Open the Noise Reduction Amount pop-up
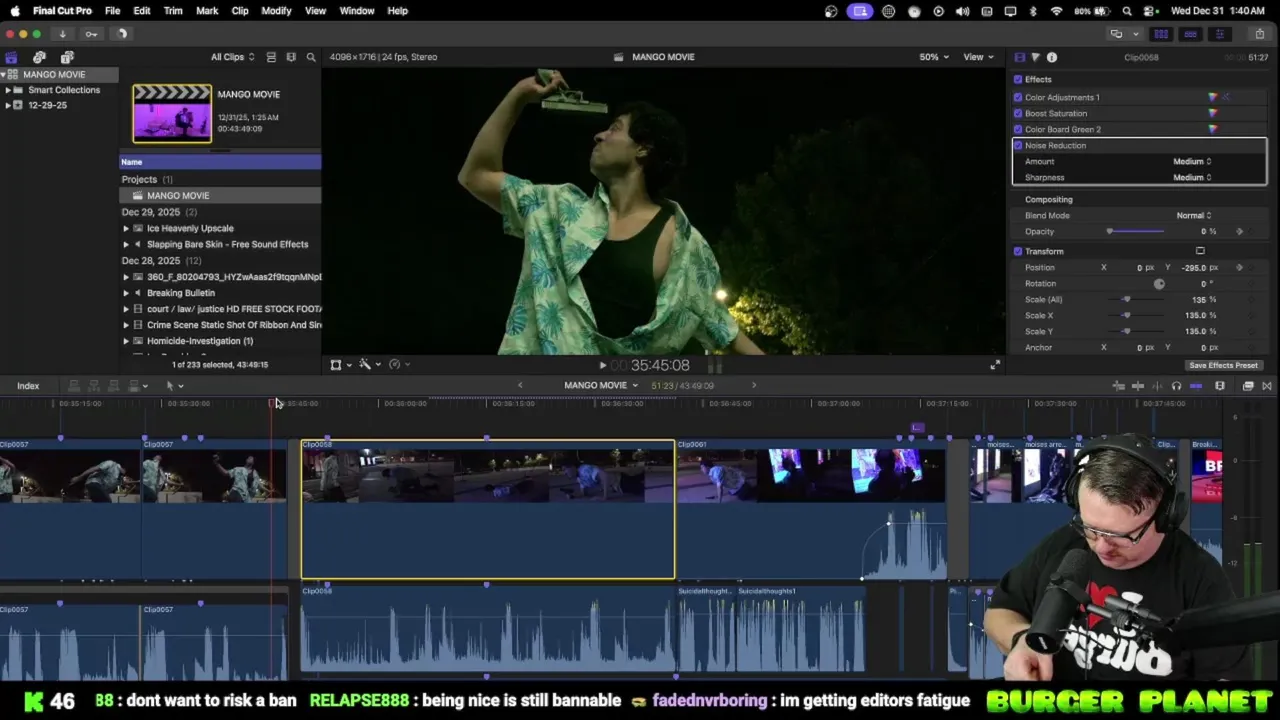Image resolution: width=1280 pixels, height=720 pixels. (1192, 161)
